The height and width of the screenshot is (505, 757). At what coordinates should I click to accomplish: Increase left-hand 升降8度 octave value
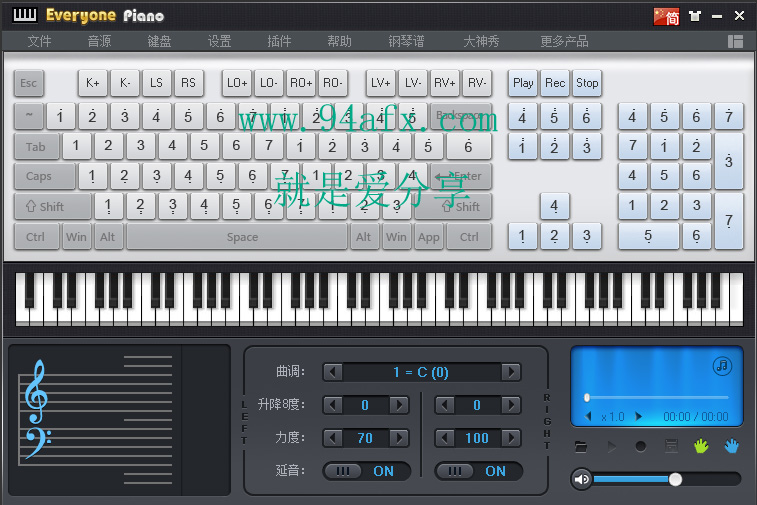399,405
